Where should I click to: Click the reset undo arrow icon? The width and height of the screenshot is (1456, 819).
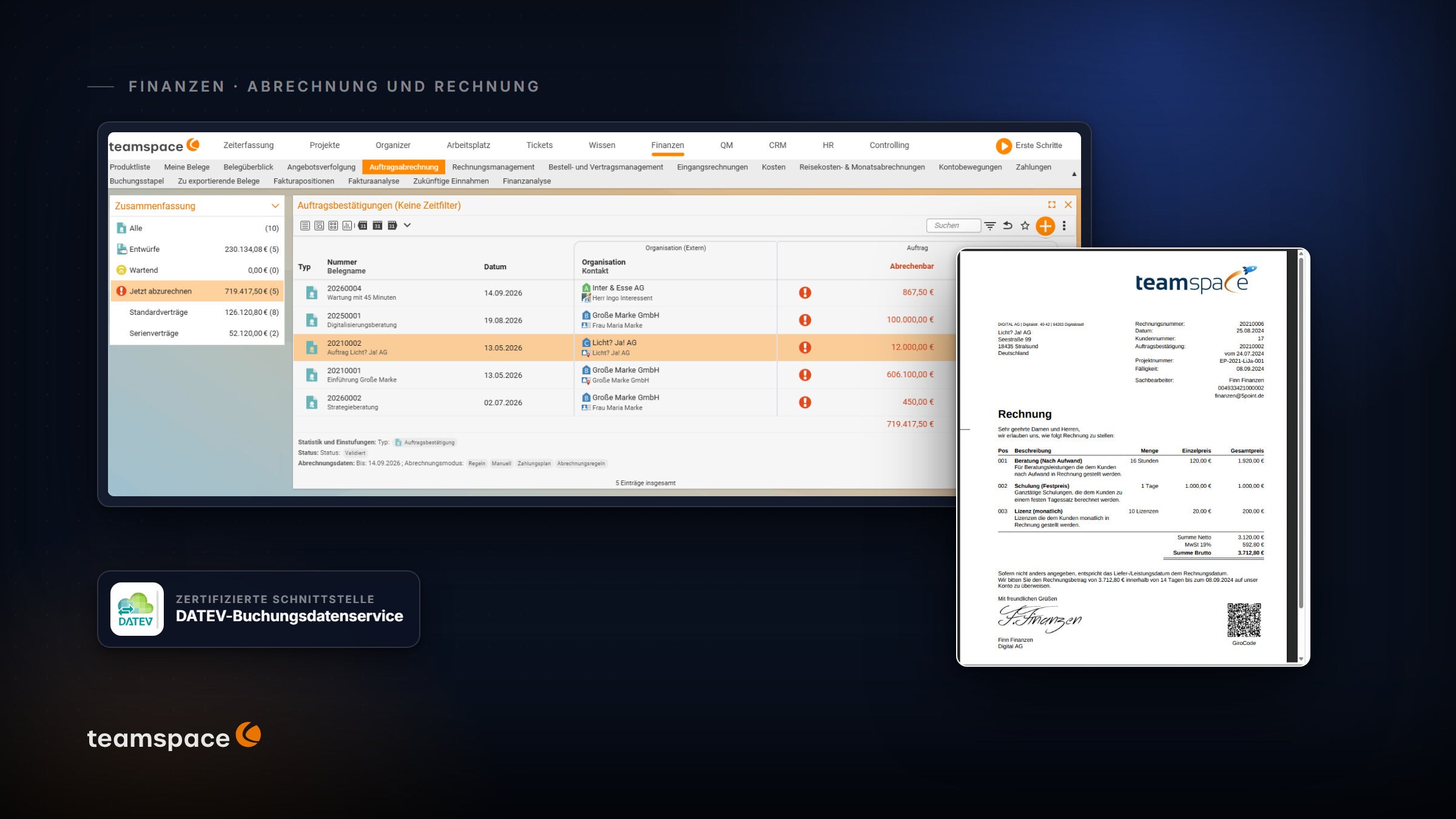1008,226
